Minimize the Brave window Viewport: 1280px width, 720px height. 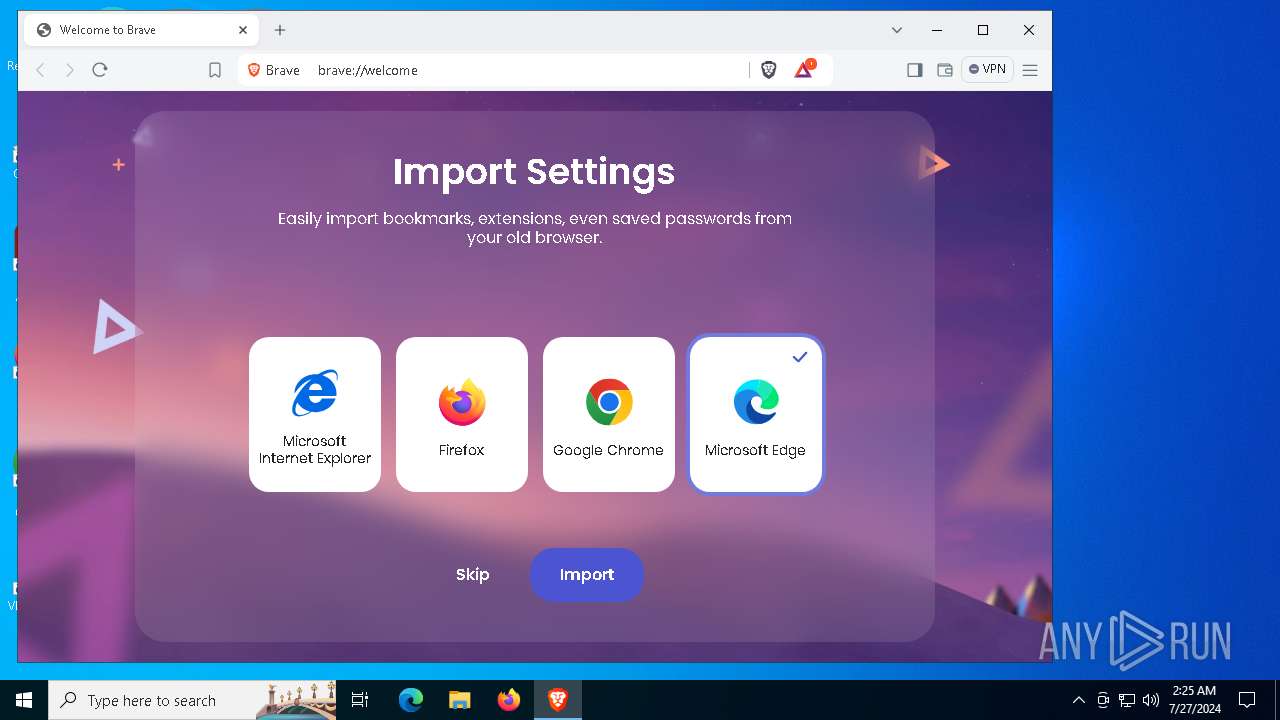pyautogui.click(x=937, y=30)
